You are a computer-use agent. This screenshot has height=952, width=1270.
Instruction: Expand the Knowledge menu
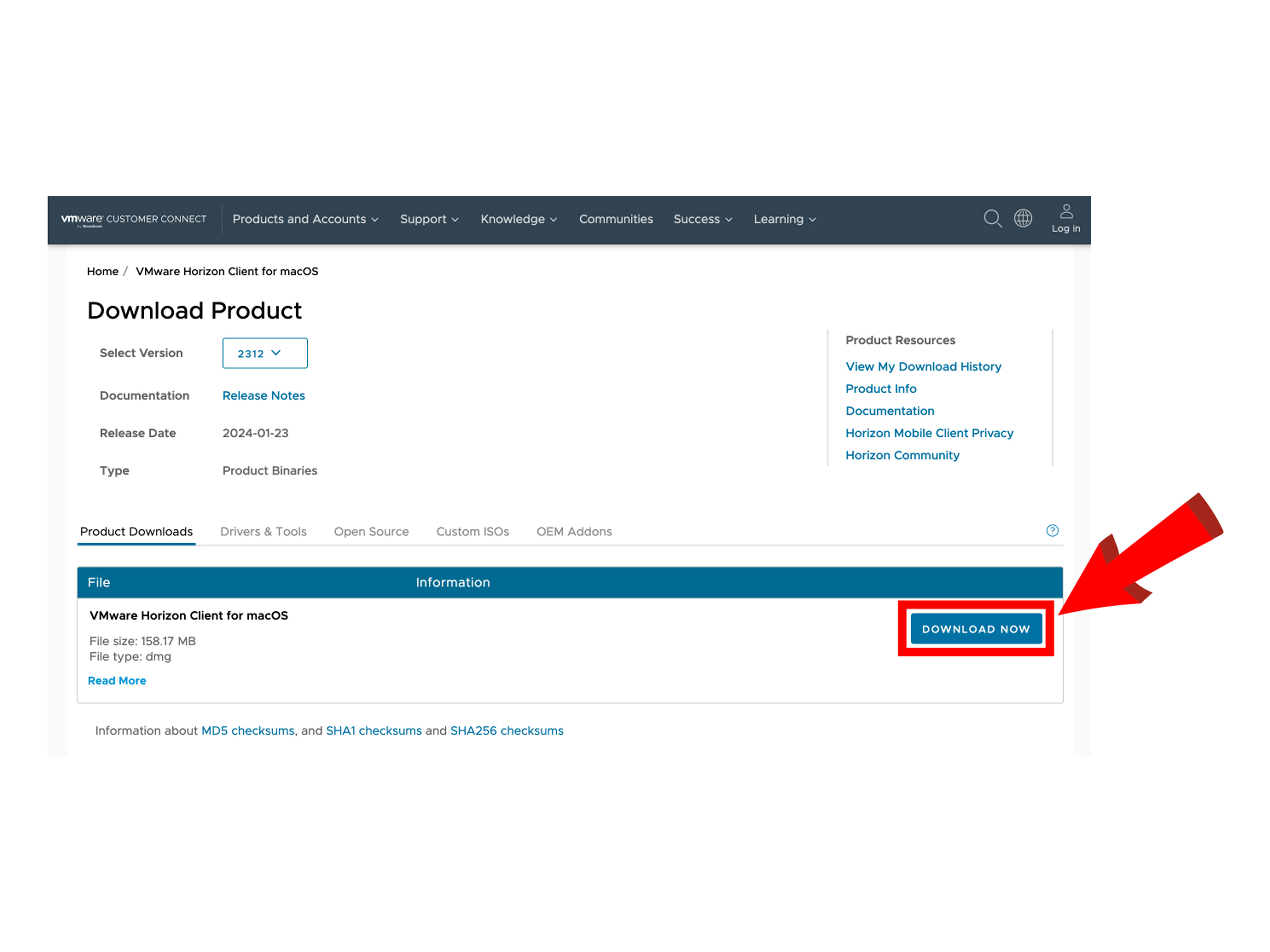pyautogui.click(x=518, y=219)
